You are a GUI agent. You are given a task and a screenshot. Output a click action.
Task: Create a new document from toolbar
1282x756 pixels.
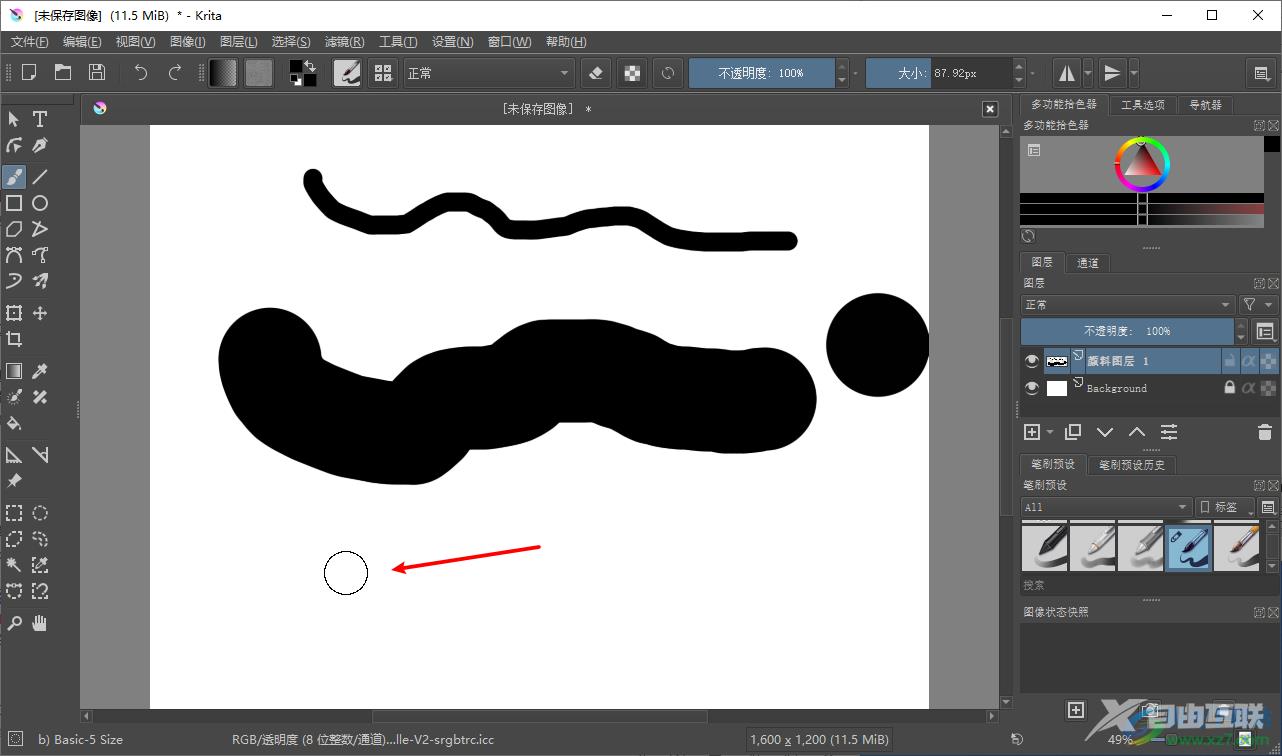click(x=29, y=72)
